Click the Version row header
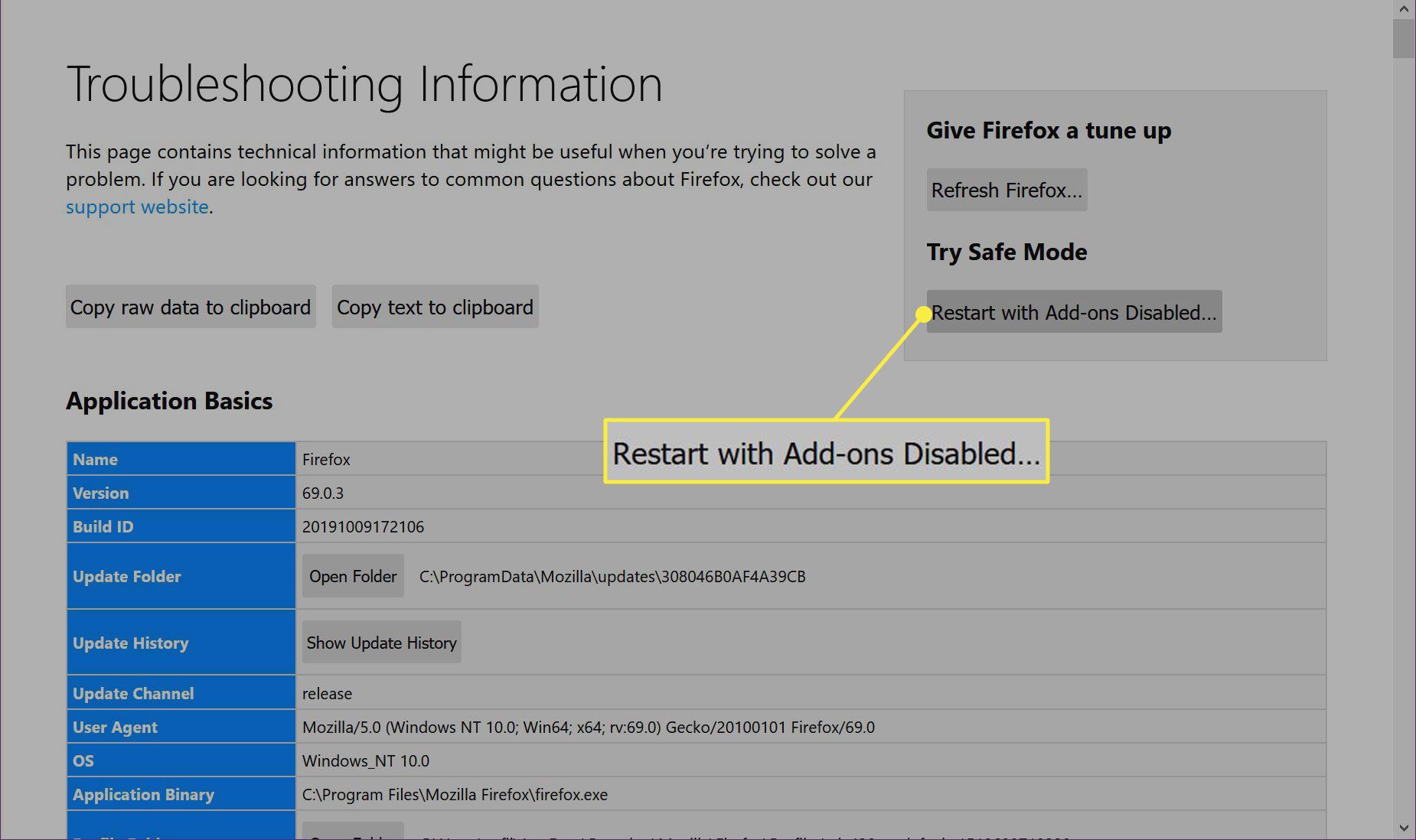The height and width of the screenshot is (840, 1416). tap(181, 493)
